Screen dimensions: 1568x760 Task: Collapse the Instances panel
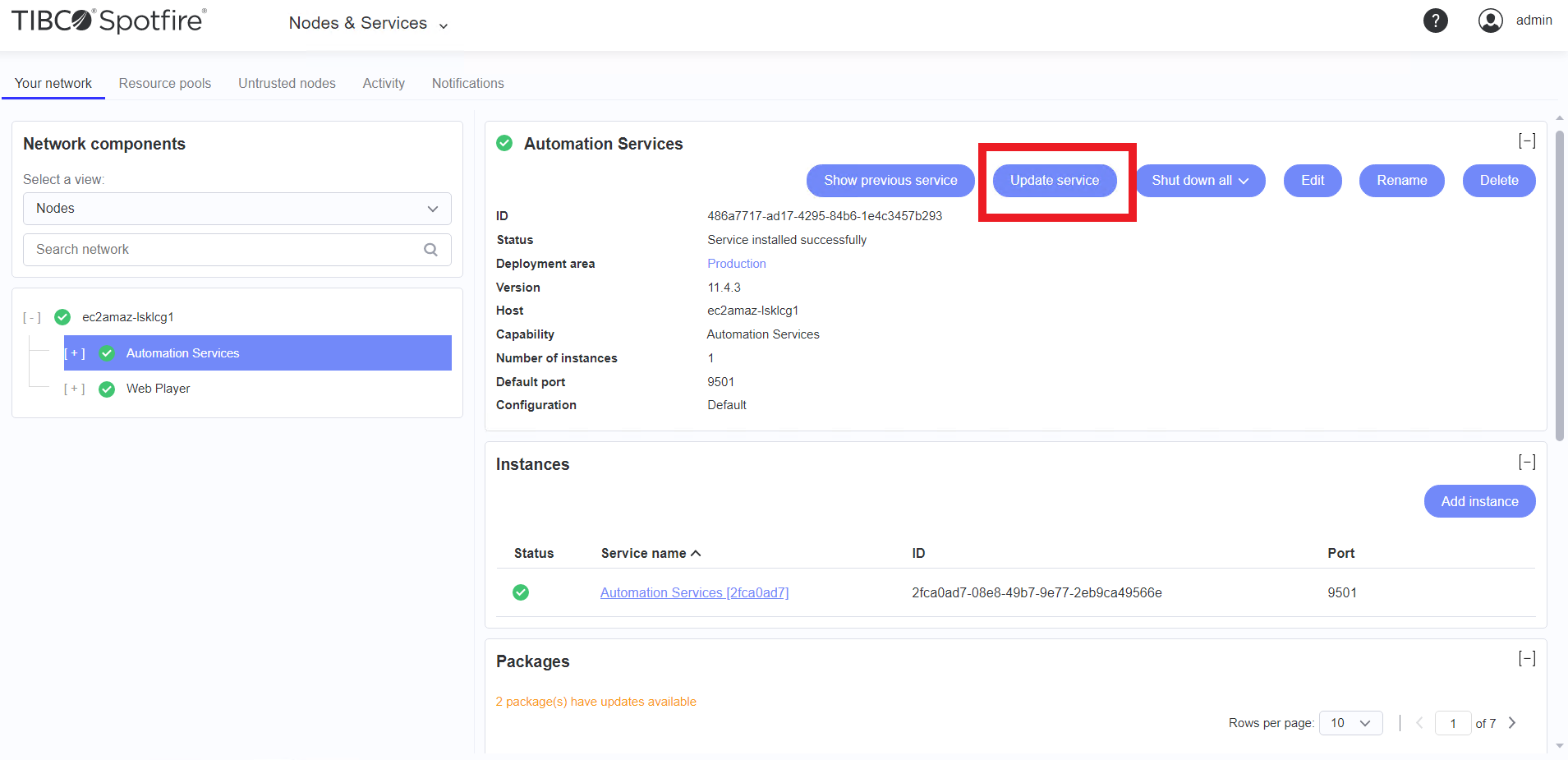[1526, 463]
